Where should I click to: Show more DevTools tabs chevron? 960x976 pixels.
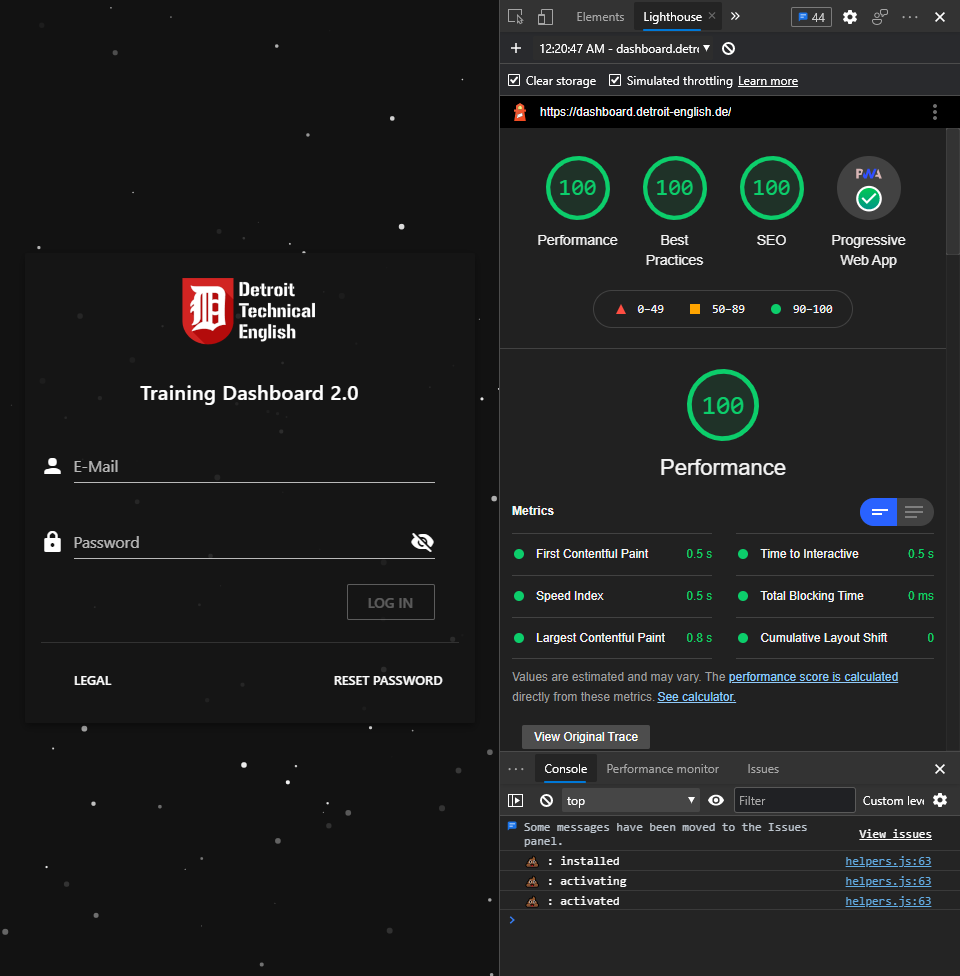(735, 16)
